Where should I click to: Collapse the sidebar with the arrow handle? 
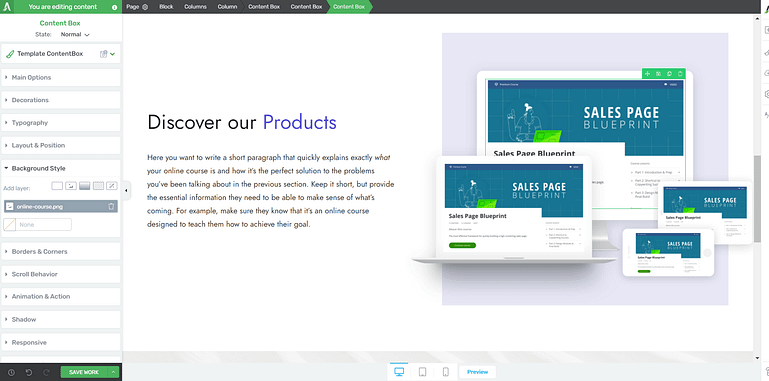[x=127, y=191]
